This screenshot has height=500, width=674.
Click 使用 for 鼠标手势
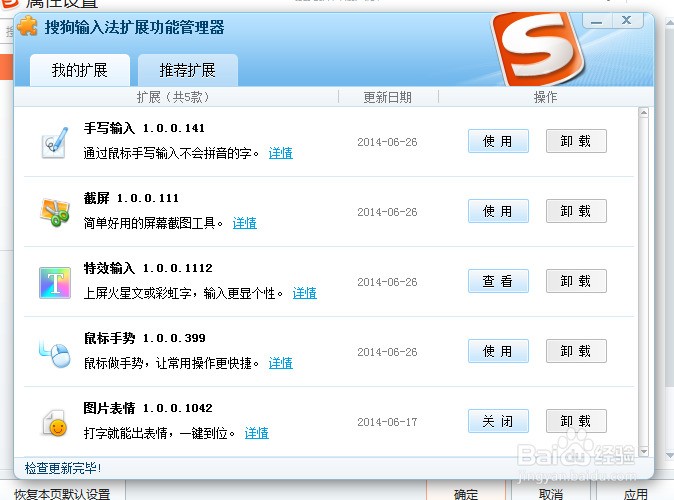pyautogui.click(x=498, y=351)
